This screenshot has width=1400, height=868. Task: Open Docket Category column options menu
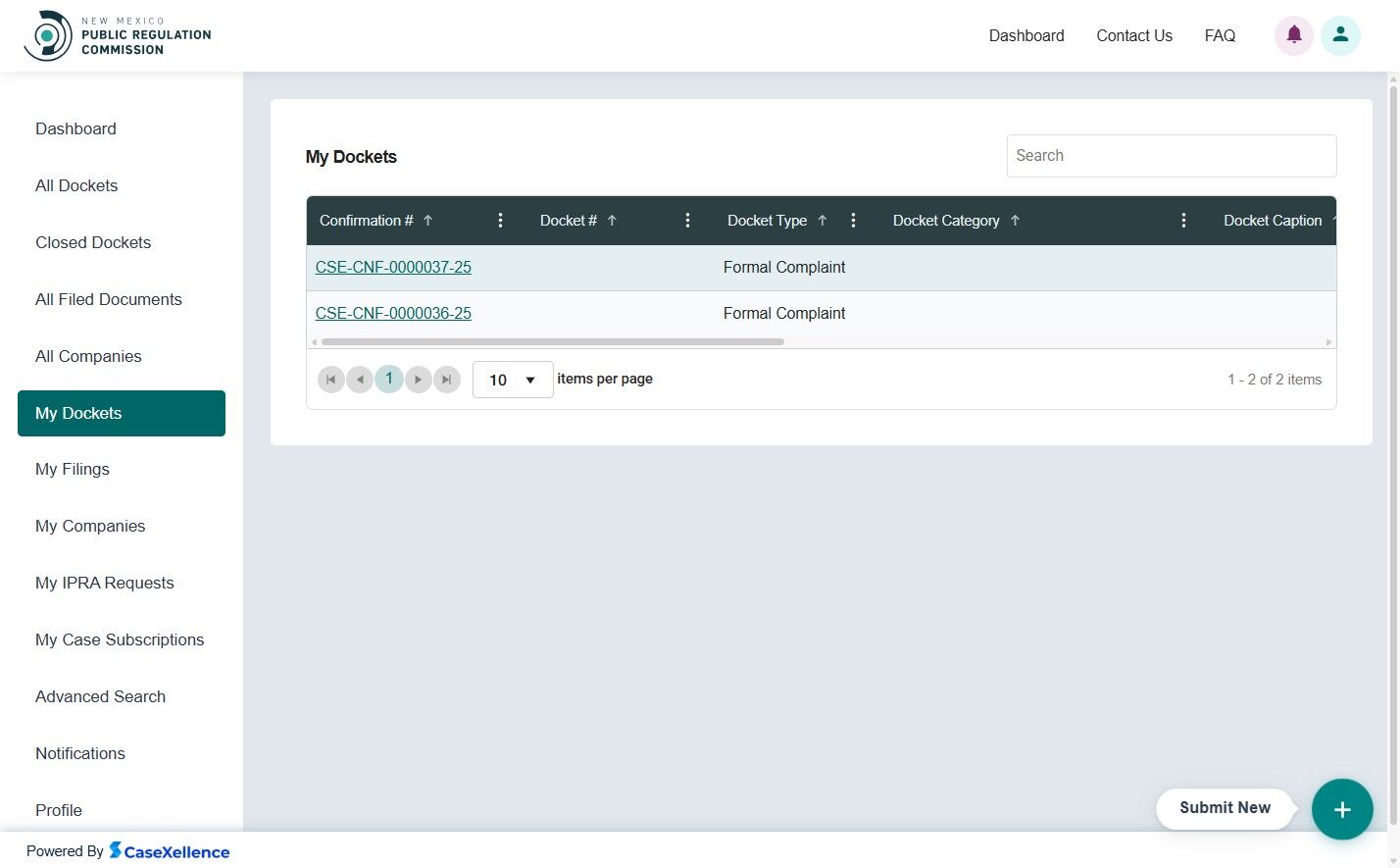point(1183,221)
